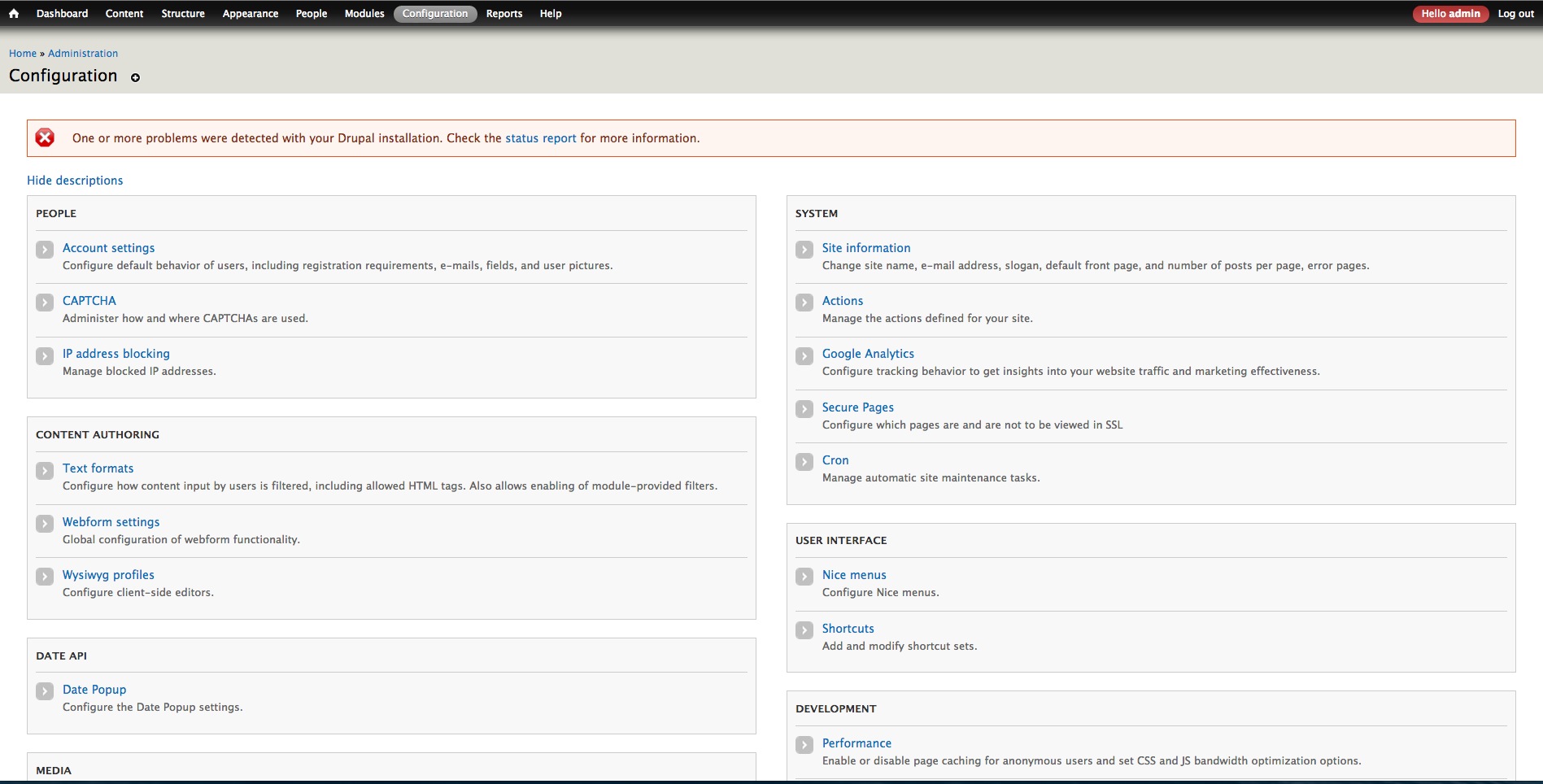The width and height of the screenshot is (1543, 784).
Task: Open CAPTCHA configuration link
Action: coord(89,301)
